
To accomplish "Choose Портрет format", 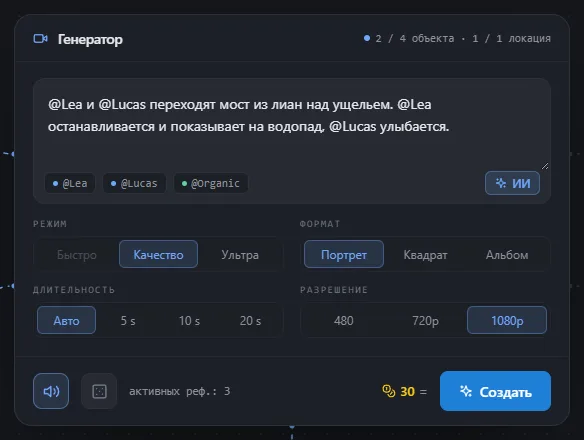I will pyautogui.click(x=344, y=254).
